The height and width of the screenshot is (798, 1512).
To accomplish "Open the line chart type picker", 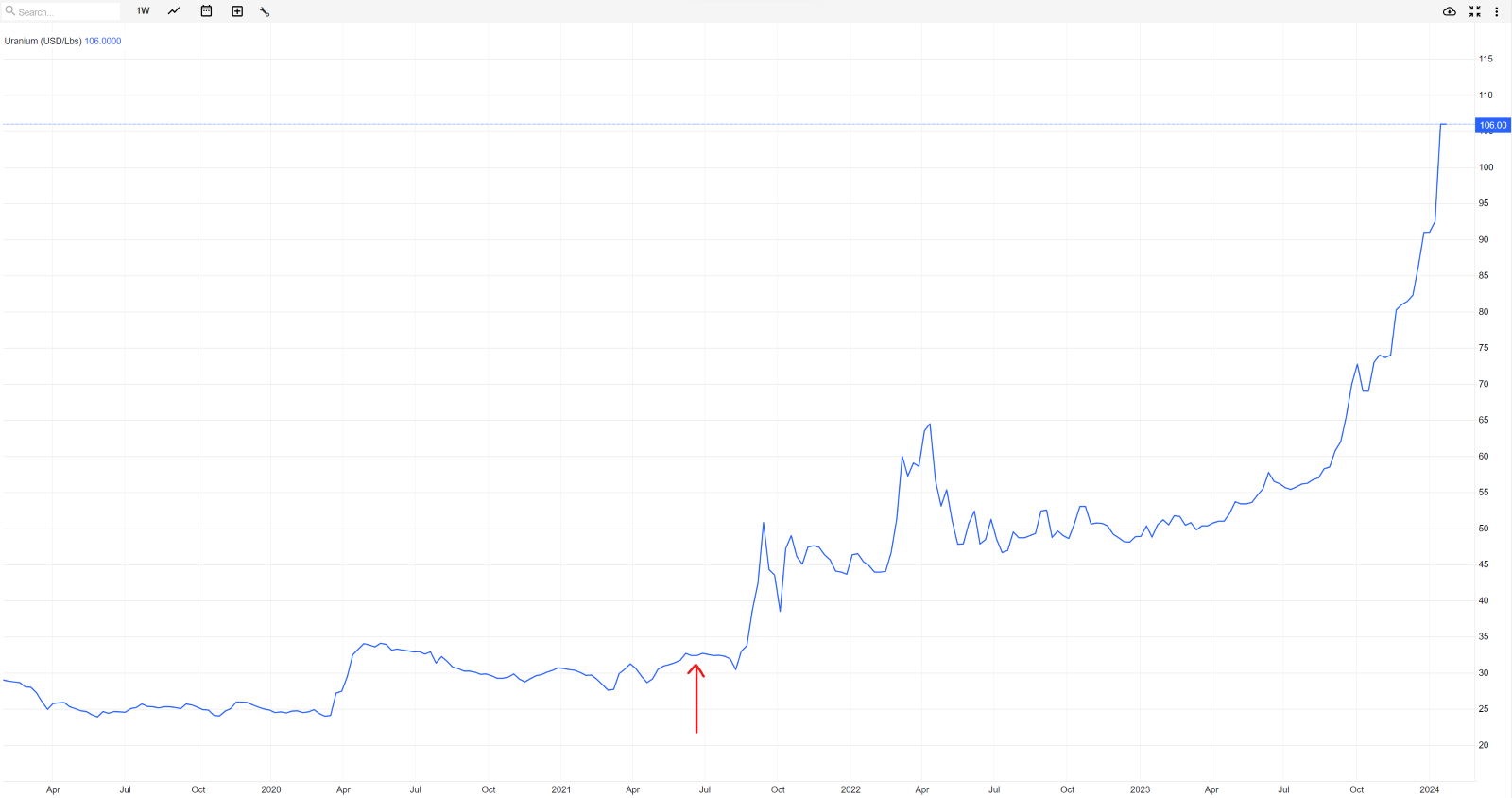I will 174,11.
